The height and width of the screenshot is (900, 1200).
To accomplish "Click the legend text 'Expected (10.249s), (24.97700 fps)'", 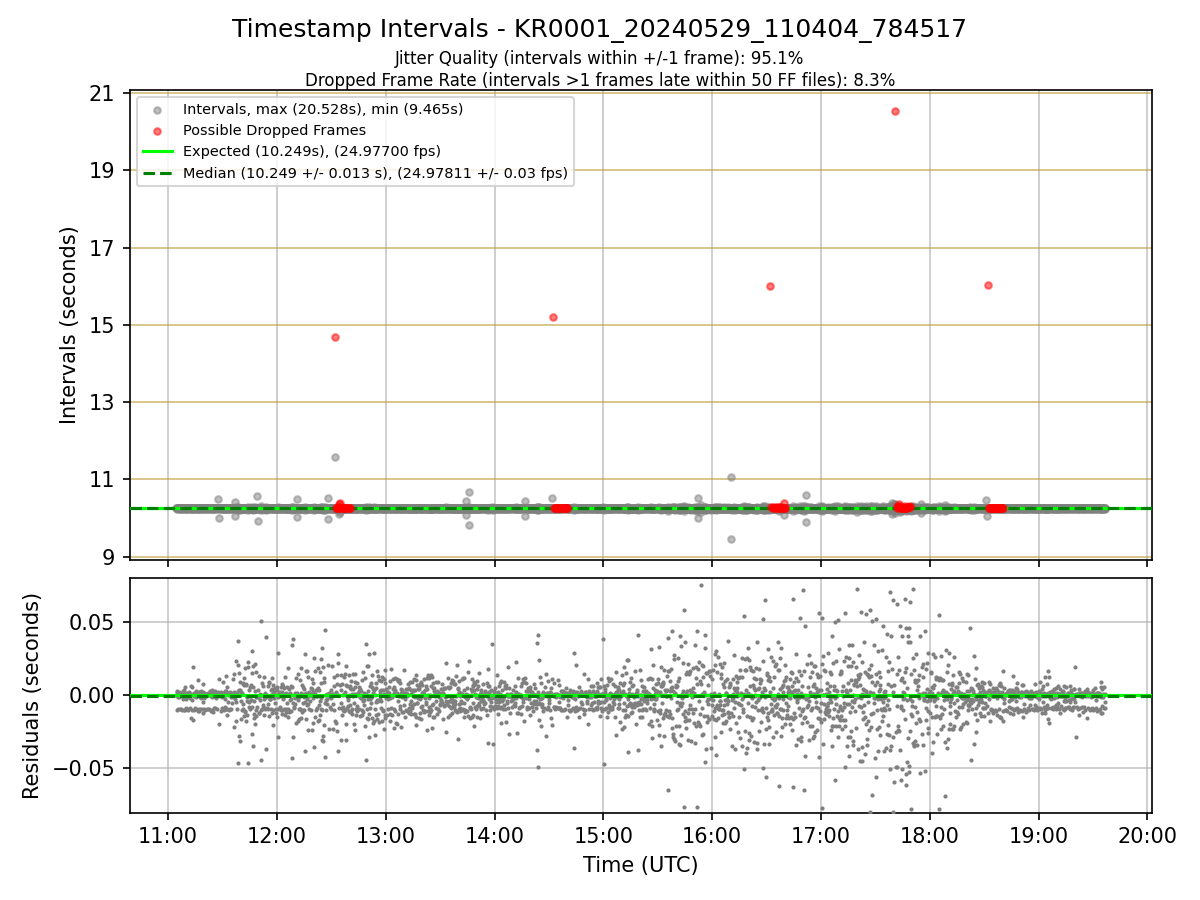I will [312, 152].
